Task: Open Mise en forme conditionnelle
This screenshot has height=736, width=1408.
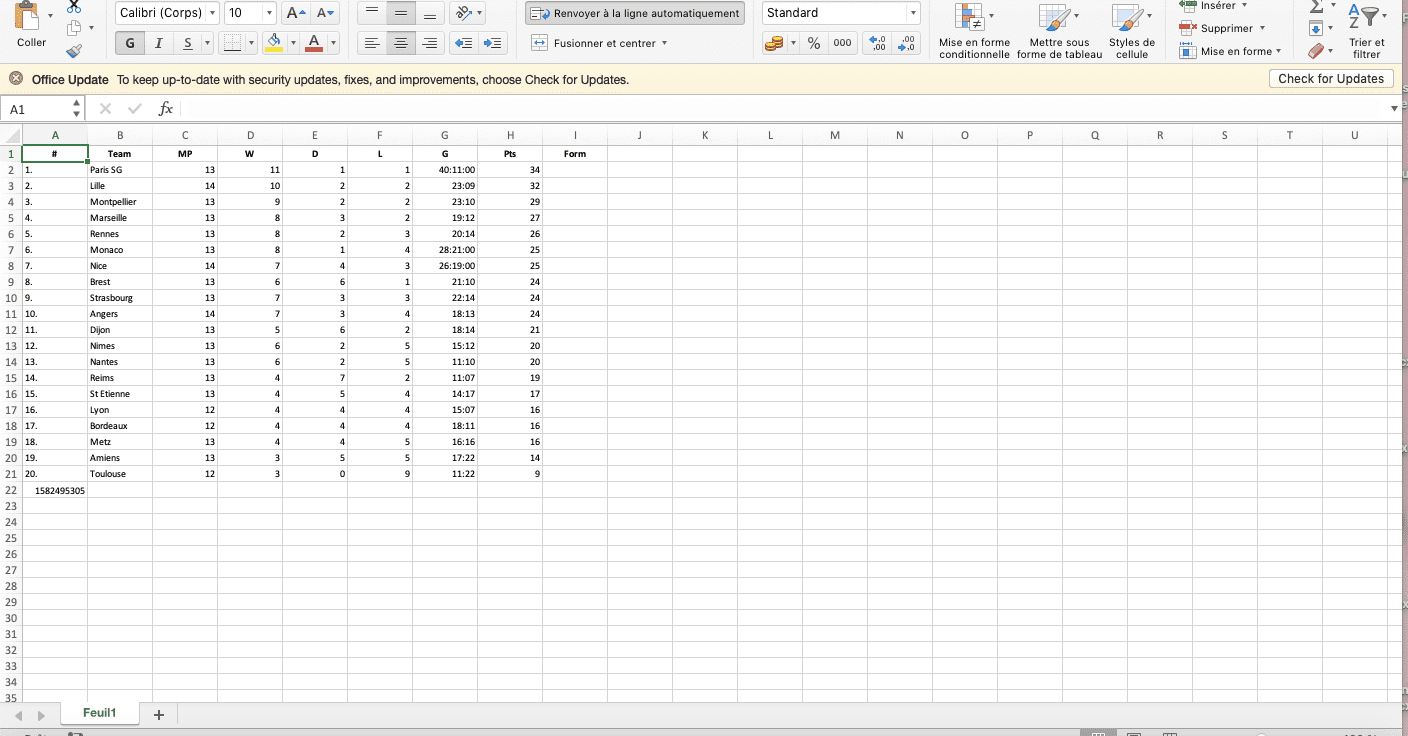Action: pos(973,30)
